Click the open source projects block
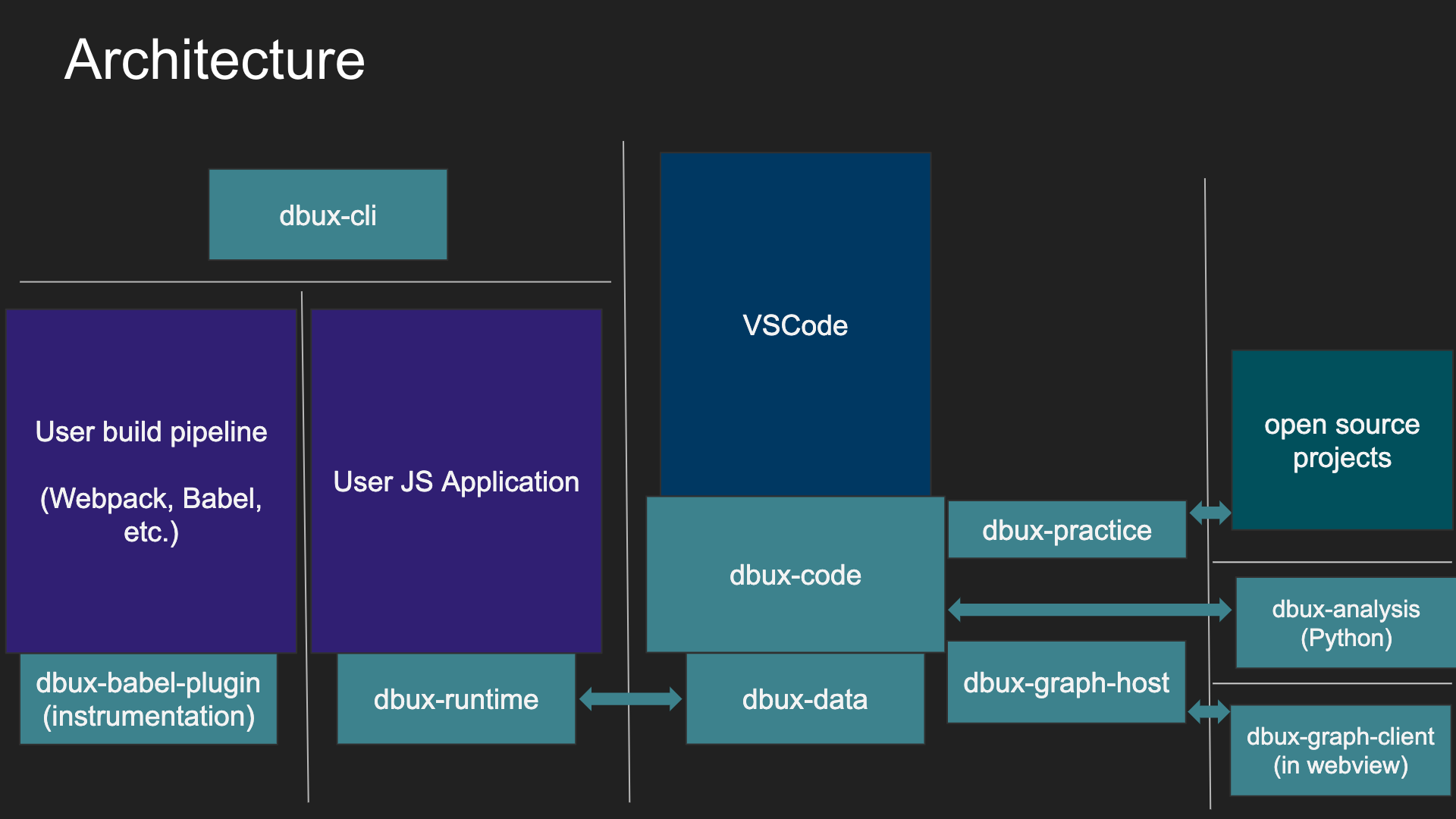The image size is (1456, 819). pyautogui.click(x=1341, y=440)
